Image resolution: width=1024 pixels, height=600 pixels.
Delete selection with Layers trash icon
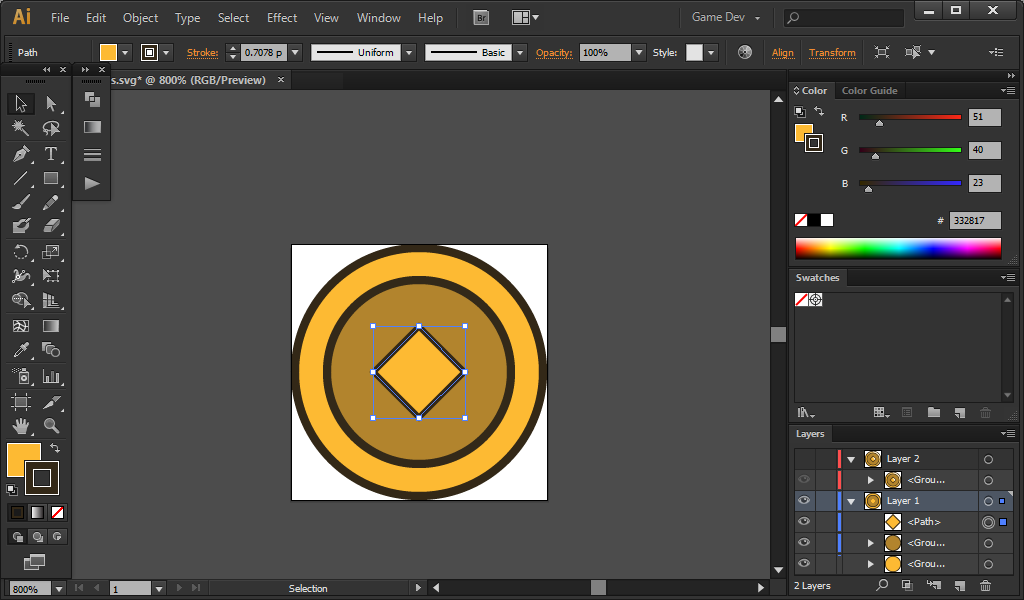(985, 585)
